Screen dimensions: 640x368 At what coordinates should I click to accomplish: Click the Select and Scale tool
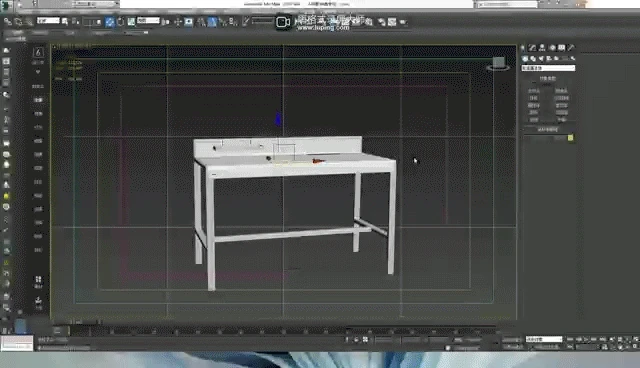131,22
